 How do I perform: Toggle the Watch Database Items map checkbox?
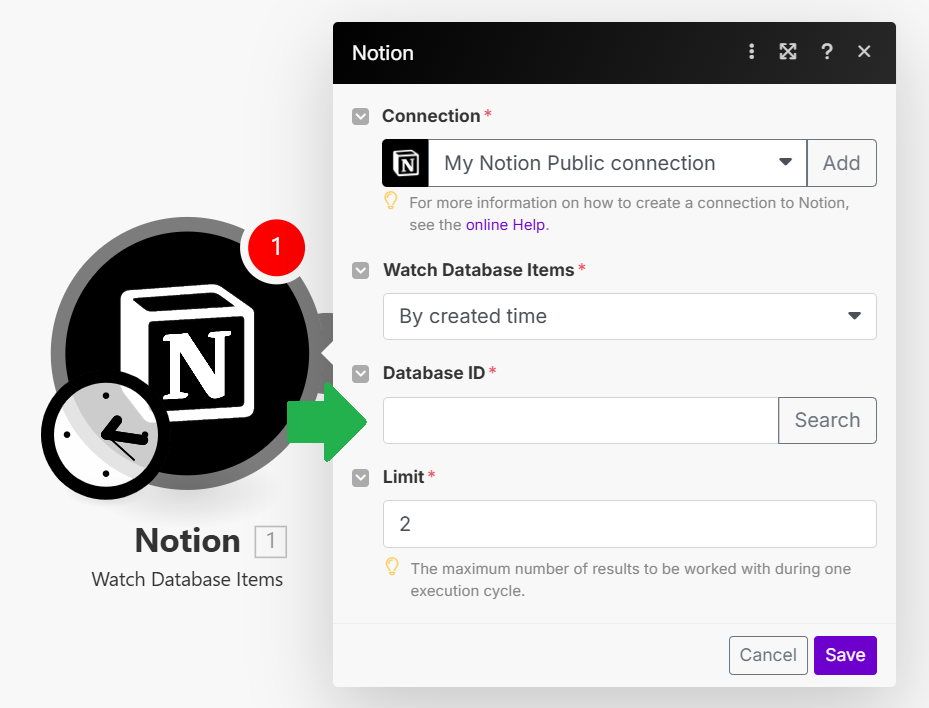[360, 271]
